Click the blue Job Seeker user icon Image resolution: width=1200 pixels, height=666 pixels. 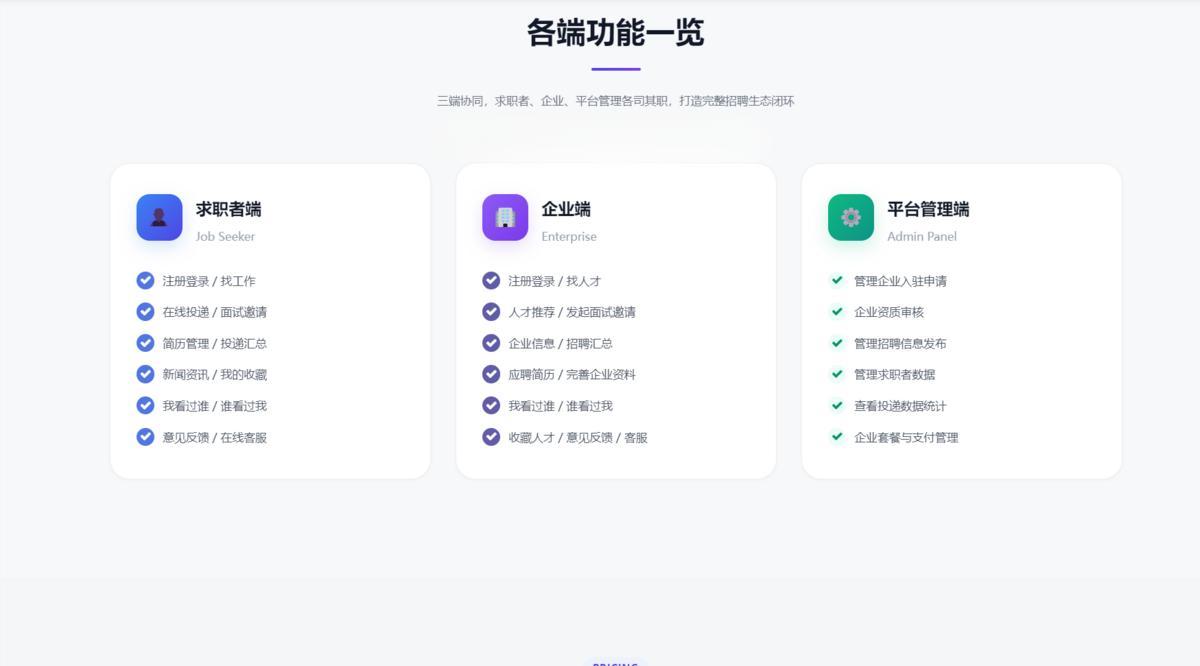pyautogui.click(x=159, y=217)
